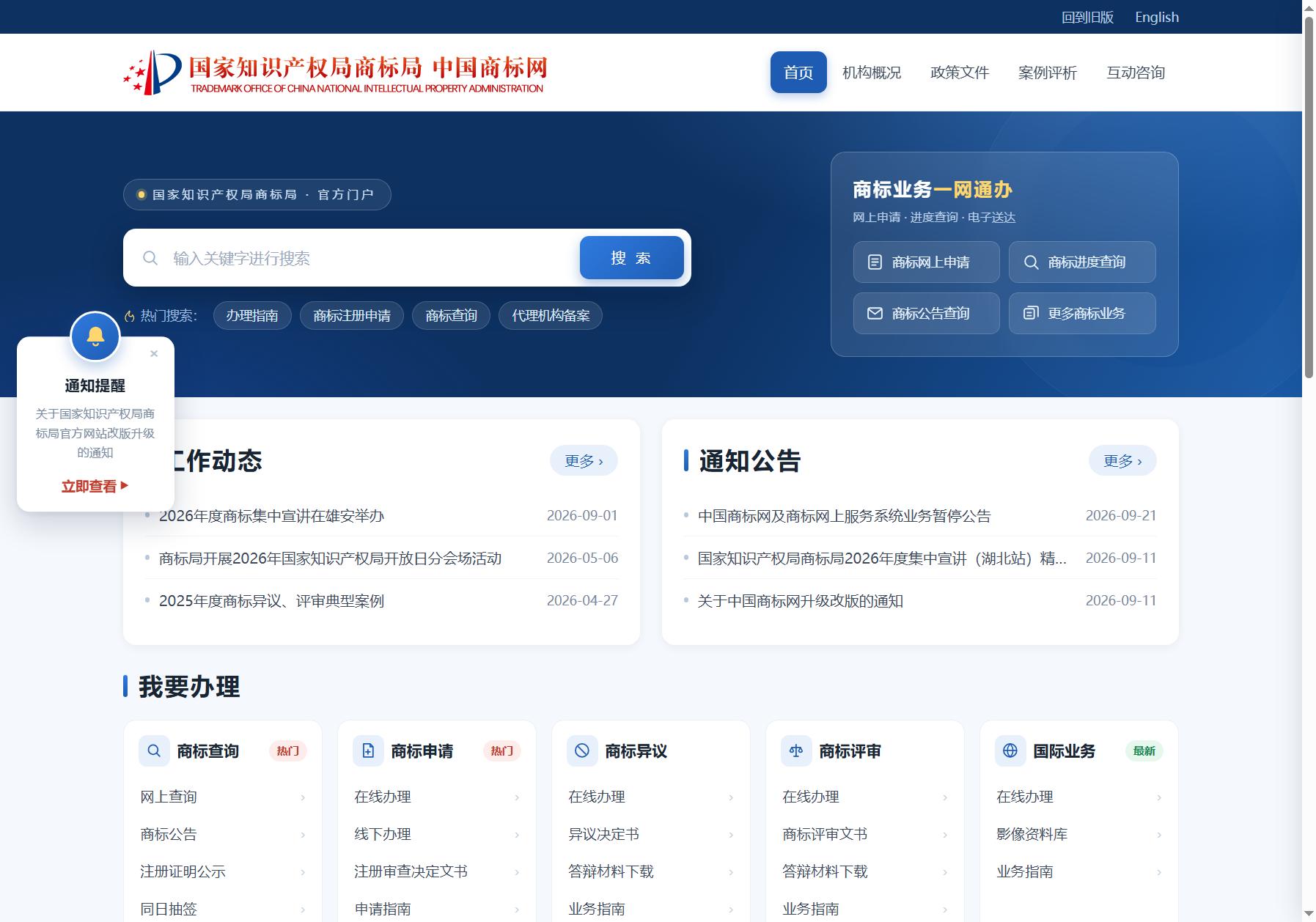Open 更多 in 工作动态 section
This screenshot has height=922, width=1316.
pos(584,461)
